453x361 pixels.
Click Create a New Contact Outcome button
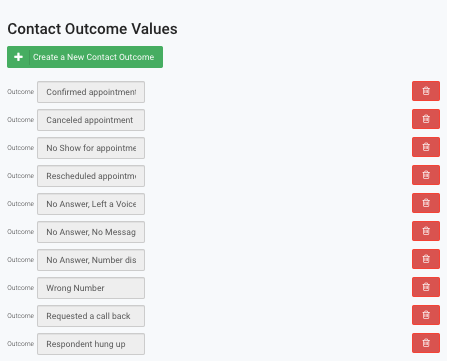tap(85, 57)
